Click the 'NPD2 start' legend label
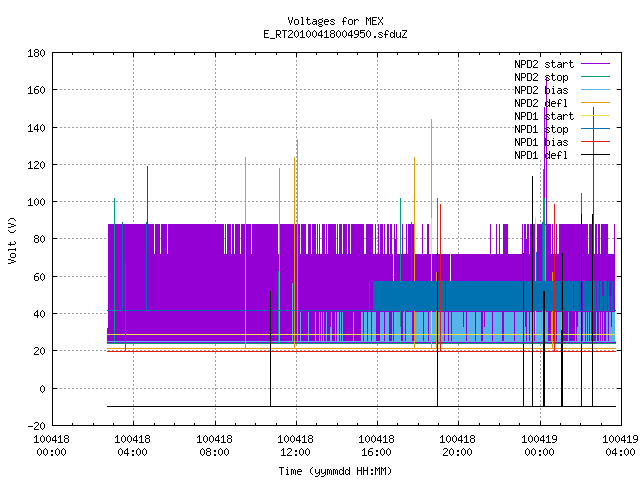The image size is (640, 480). (544, 64)
